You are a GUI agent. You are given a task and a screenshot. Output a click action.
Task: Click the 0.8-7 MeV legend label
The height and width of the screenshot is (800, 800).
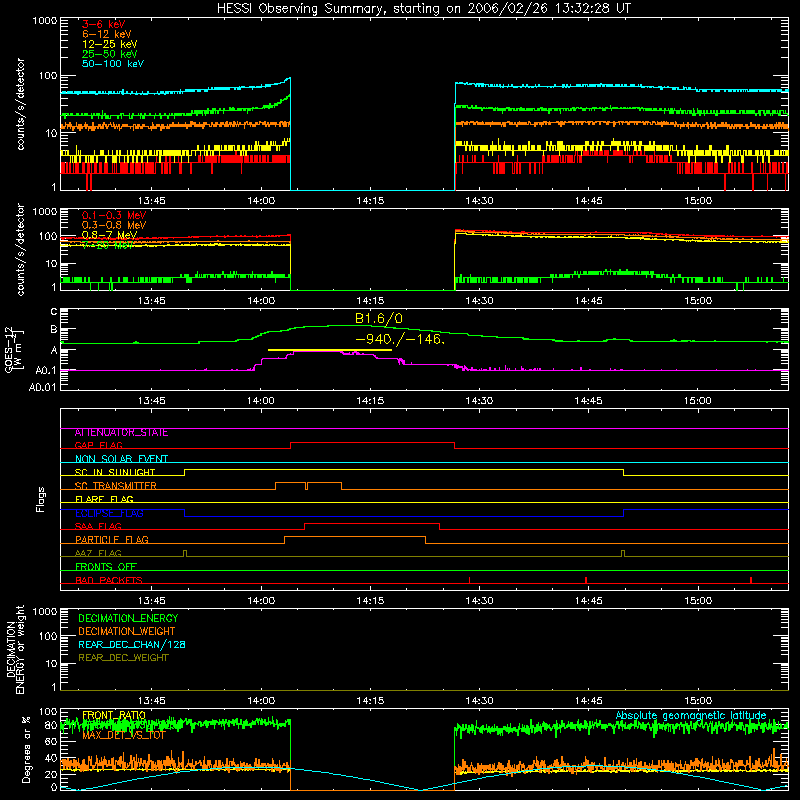pyautogui.click(x=110, y=235)
